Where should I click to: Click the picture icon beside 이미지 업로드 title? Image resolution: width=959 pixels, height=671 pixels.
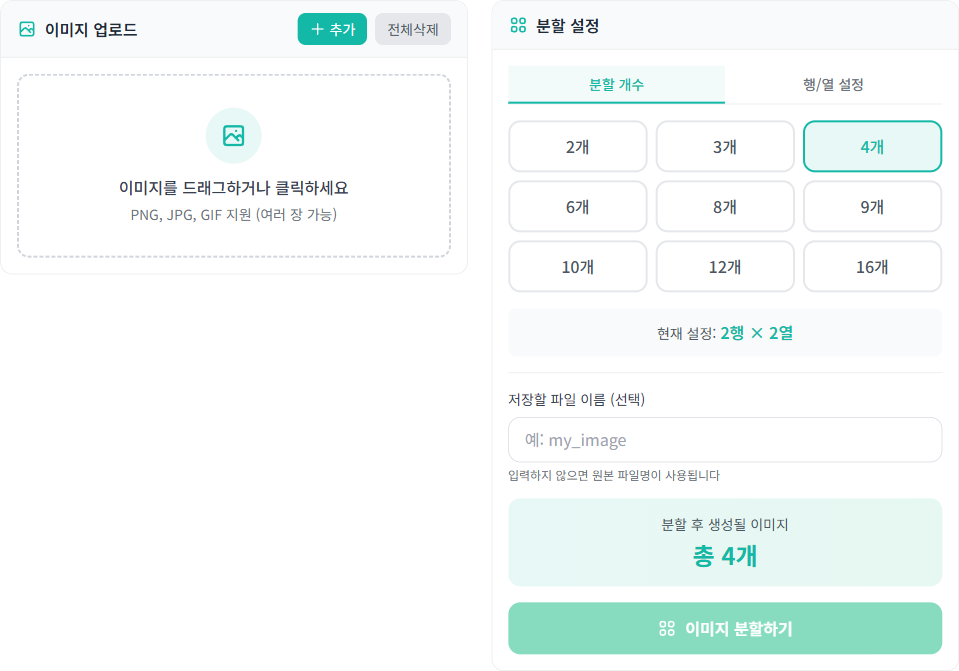(x=26, y=29)
